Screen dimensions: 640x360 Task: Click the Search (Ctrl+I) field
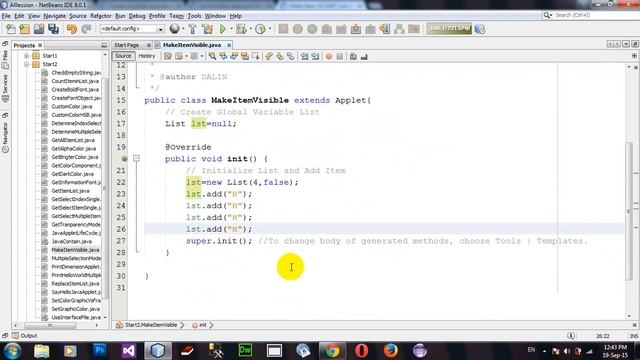pos(590,15)
